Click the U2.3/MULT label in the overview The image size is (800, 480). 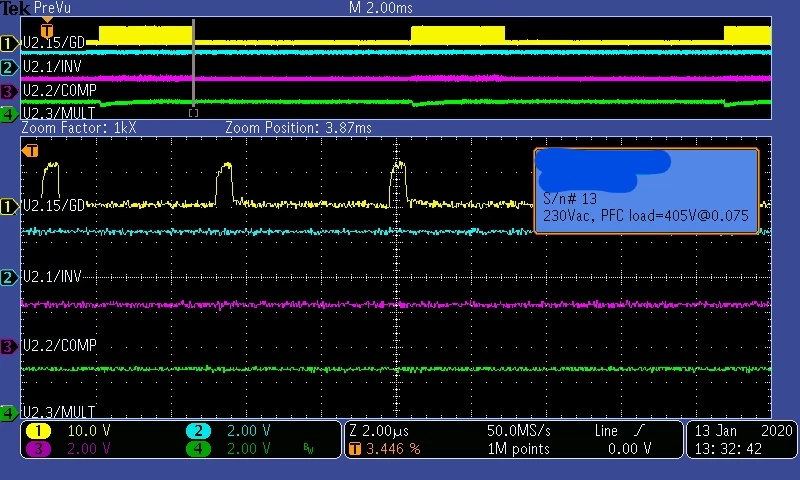pos(59,113)
